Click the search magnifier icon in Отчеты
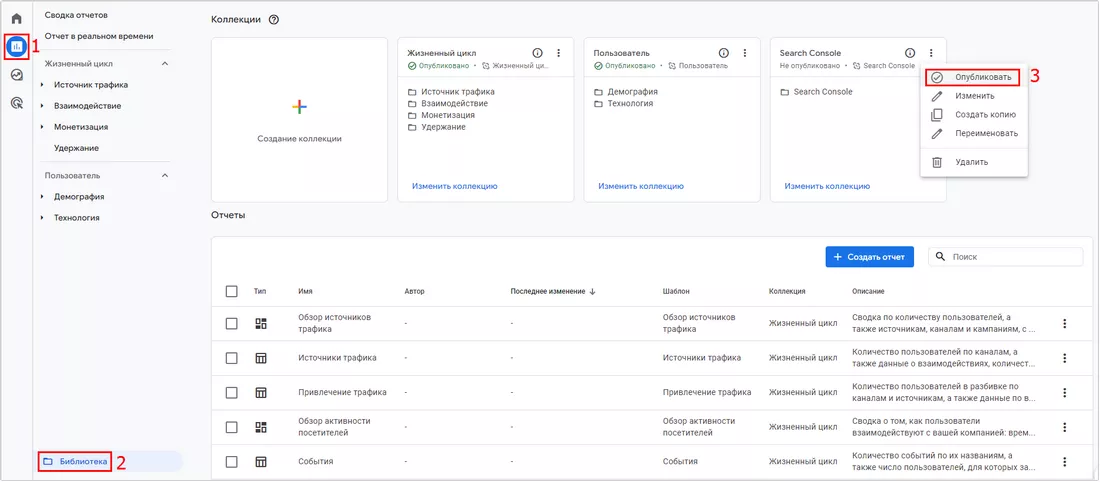1100x482 pixels. coord(941,257)
